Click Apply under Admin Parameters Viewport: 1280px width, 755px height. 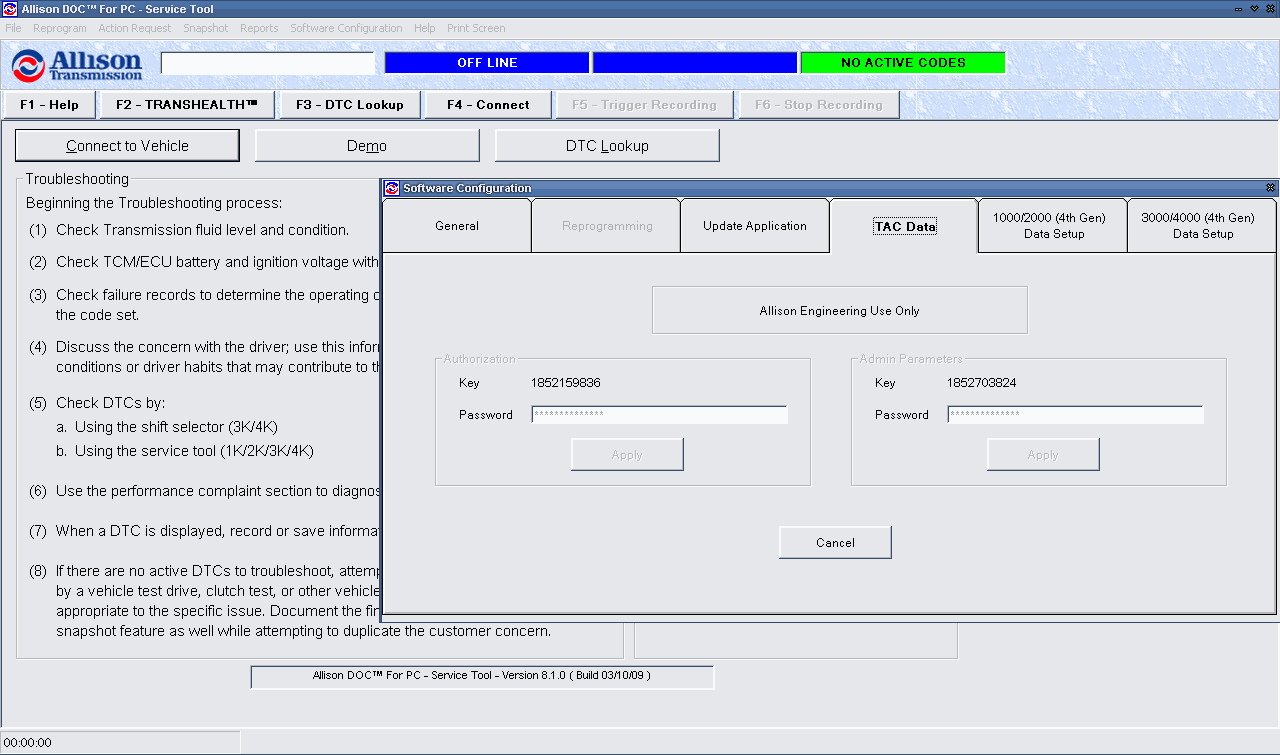[x=1043, y=455]
